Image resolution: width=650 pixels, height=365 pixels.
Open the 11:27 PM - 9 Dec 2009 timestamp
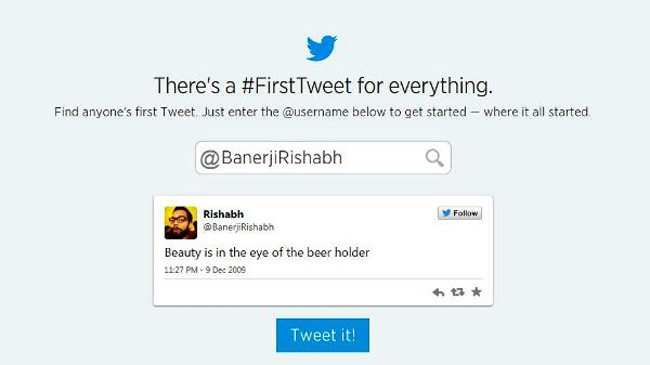click(205, 270)
